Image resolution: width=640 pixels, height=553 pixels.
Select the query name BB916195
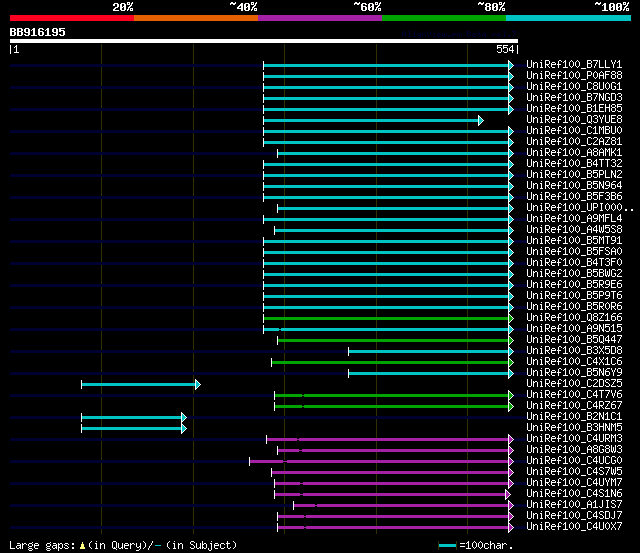click(38, 32)
